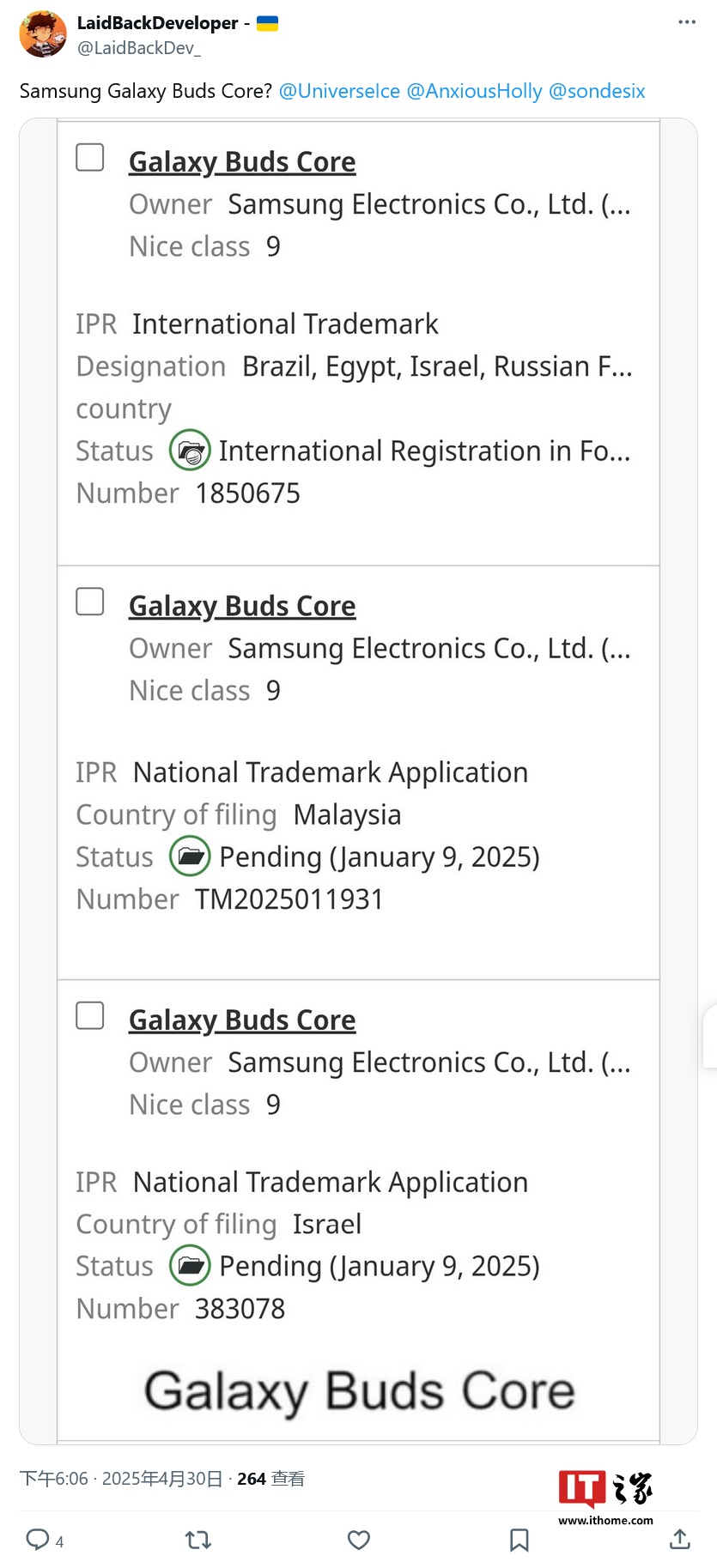Open the @AnxiousHolly mention link
The image size is (717, 1568).
tap(474, 91)
